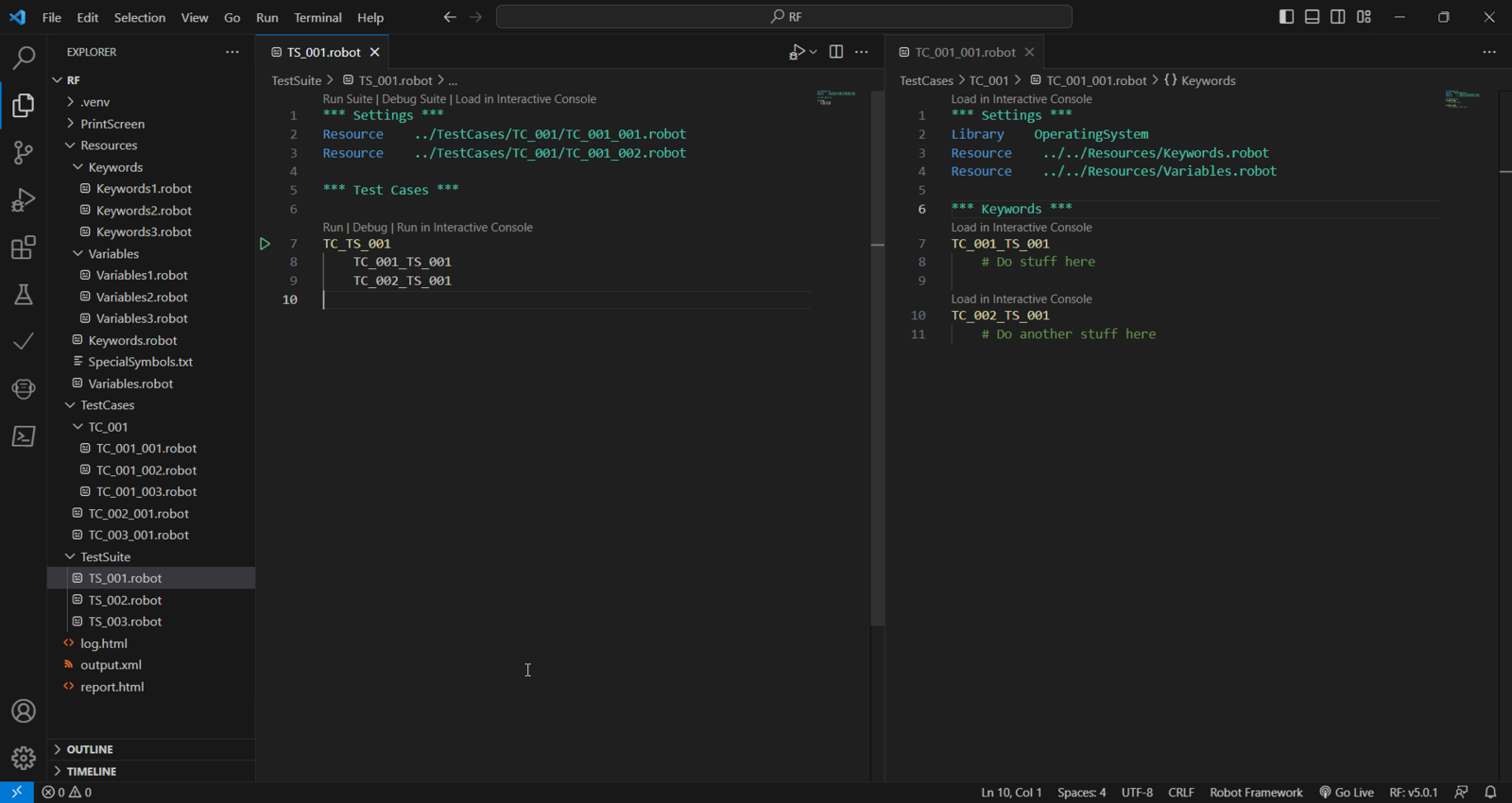Click the Run Suite code lens link
The height and width of the screenshot is (803, 1512).
coord(347,99)
